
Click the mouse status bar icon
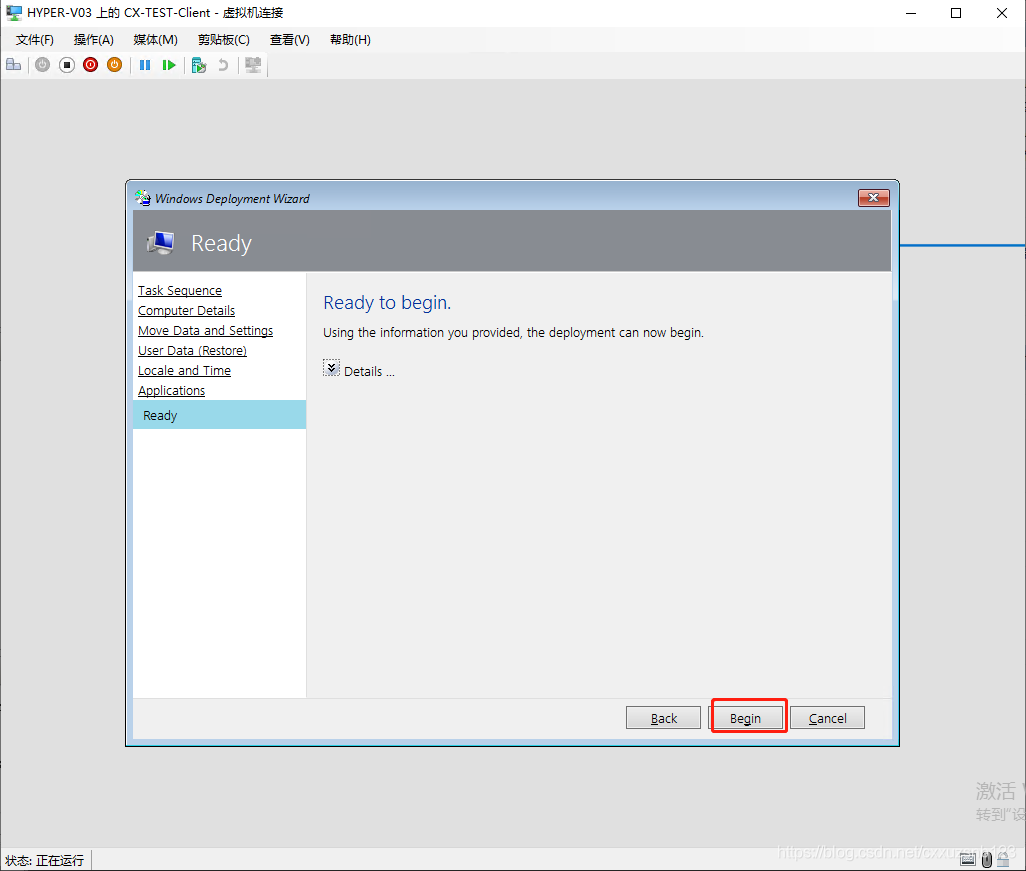pos(987,859)
